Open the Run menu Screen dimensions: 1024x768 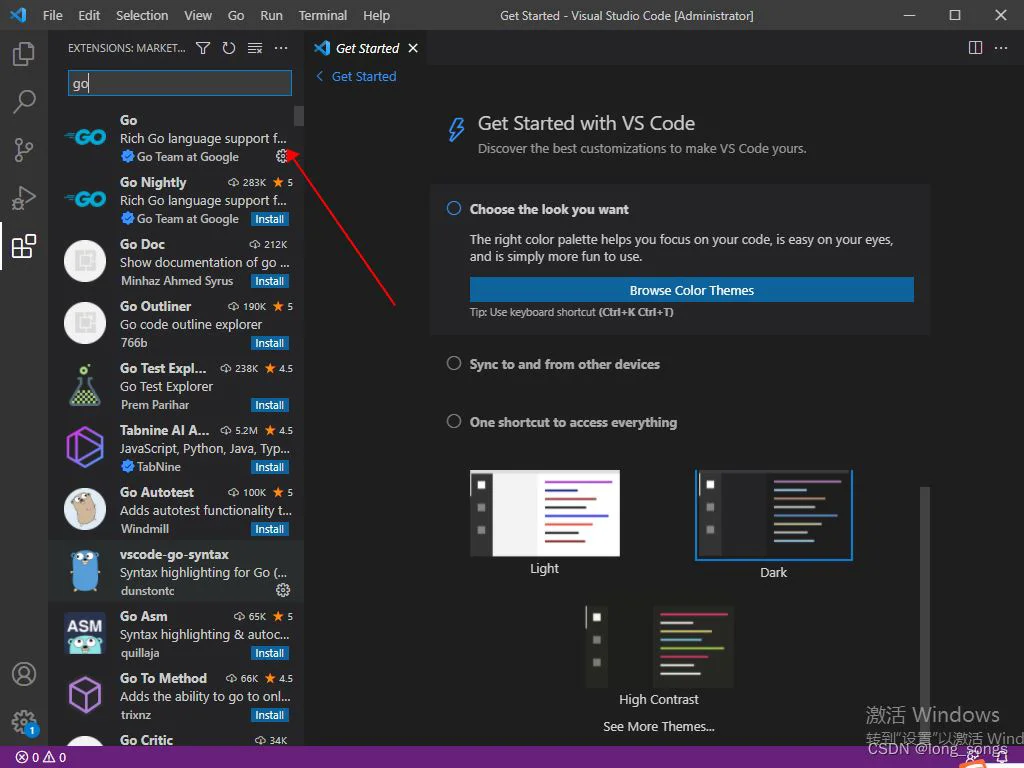pyautogui.click(x=271, y=15)
